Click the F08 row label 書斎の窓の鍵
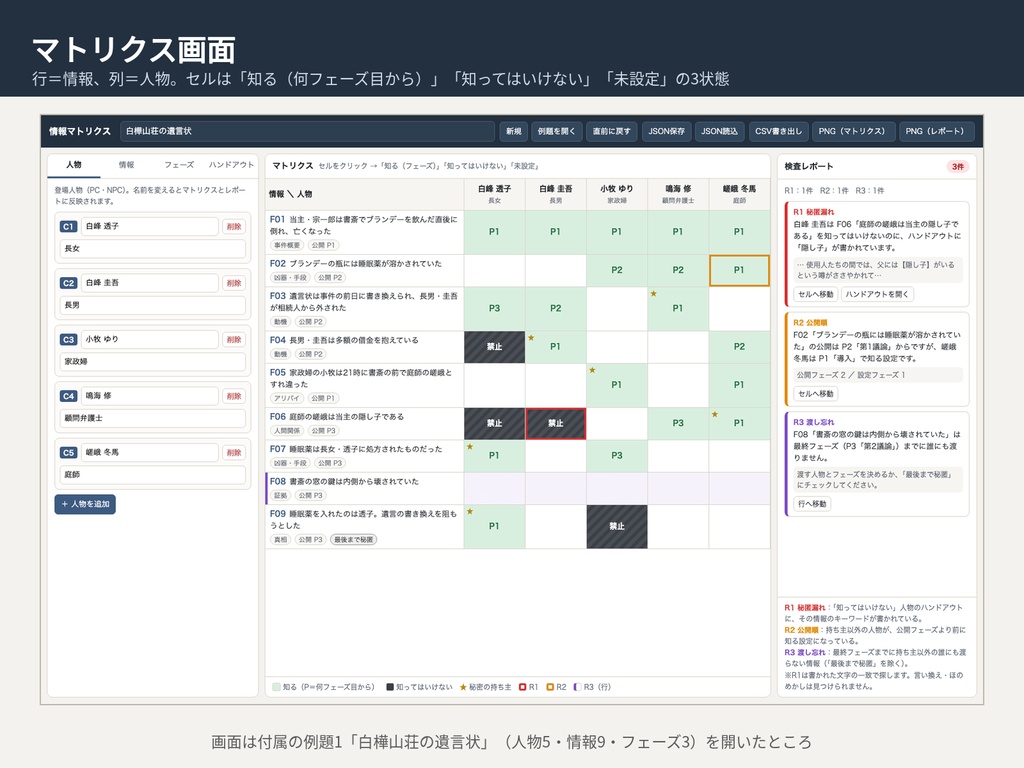Image resolution: width=1024 pixels, height=768 pixels. [364, 488]
